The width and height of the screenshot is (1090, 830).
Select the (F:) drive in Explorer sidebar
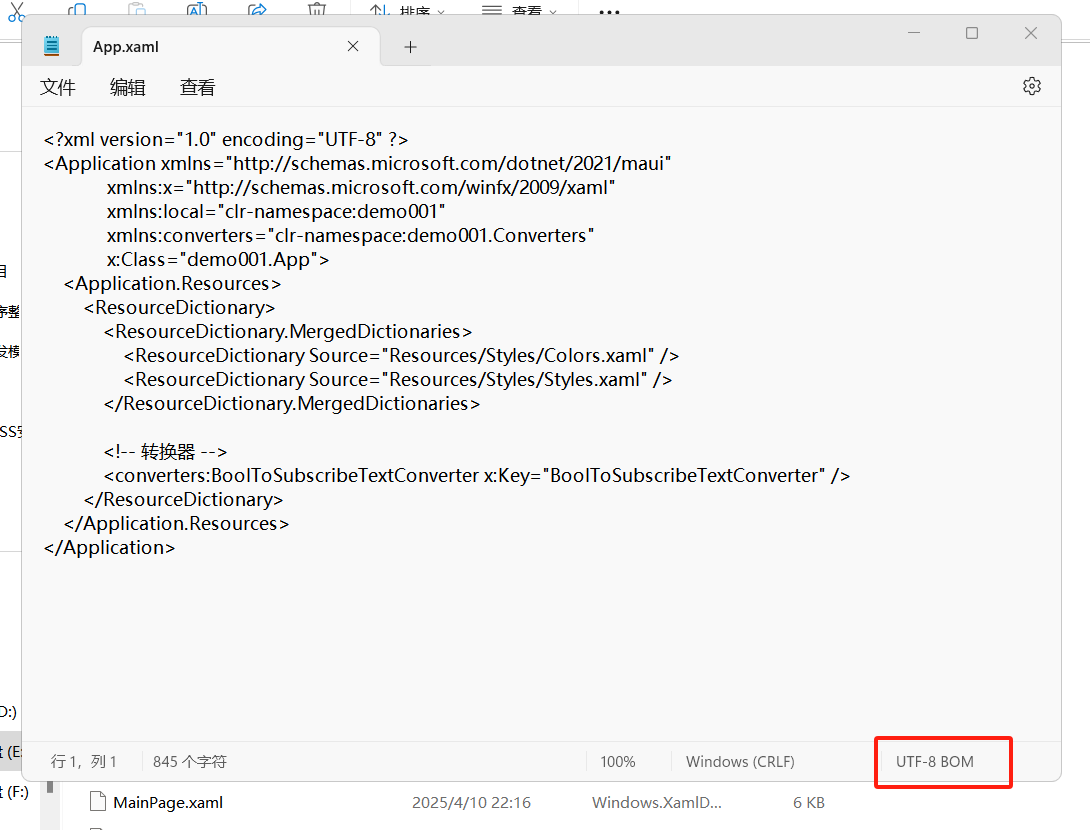click(x=14, y=792)
